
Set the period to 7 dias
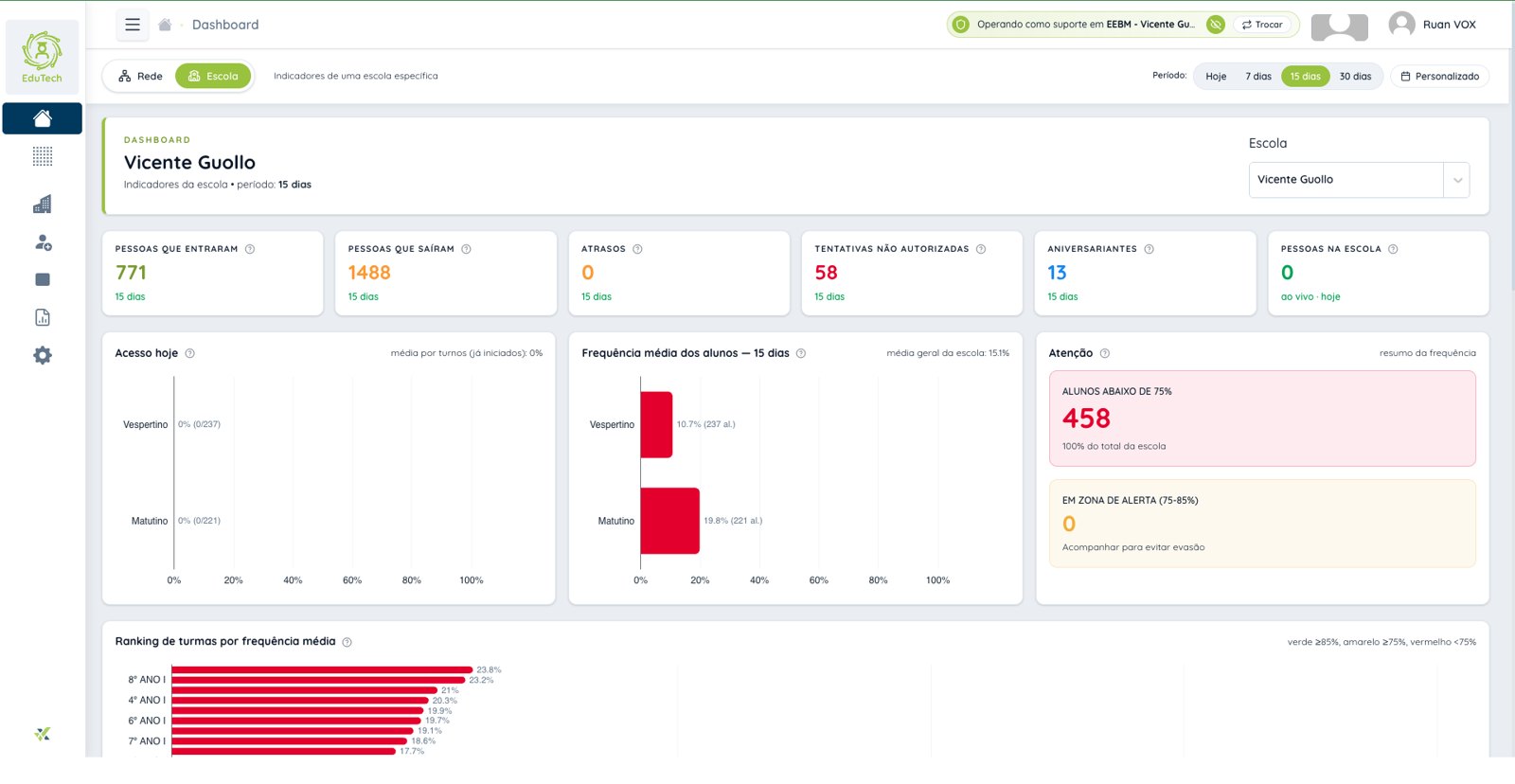click(x=1258, y=77)
